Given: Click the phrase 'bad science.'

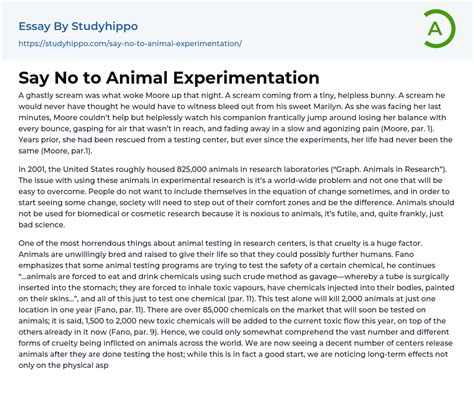Looking at the screenshot, I should point(42,225).
